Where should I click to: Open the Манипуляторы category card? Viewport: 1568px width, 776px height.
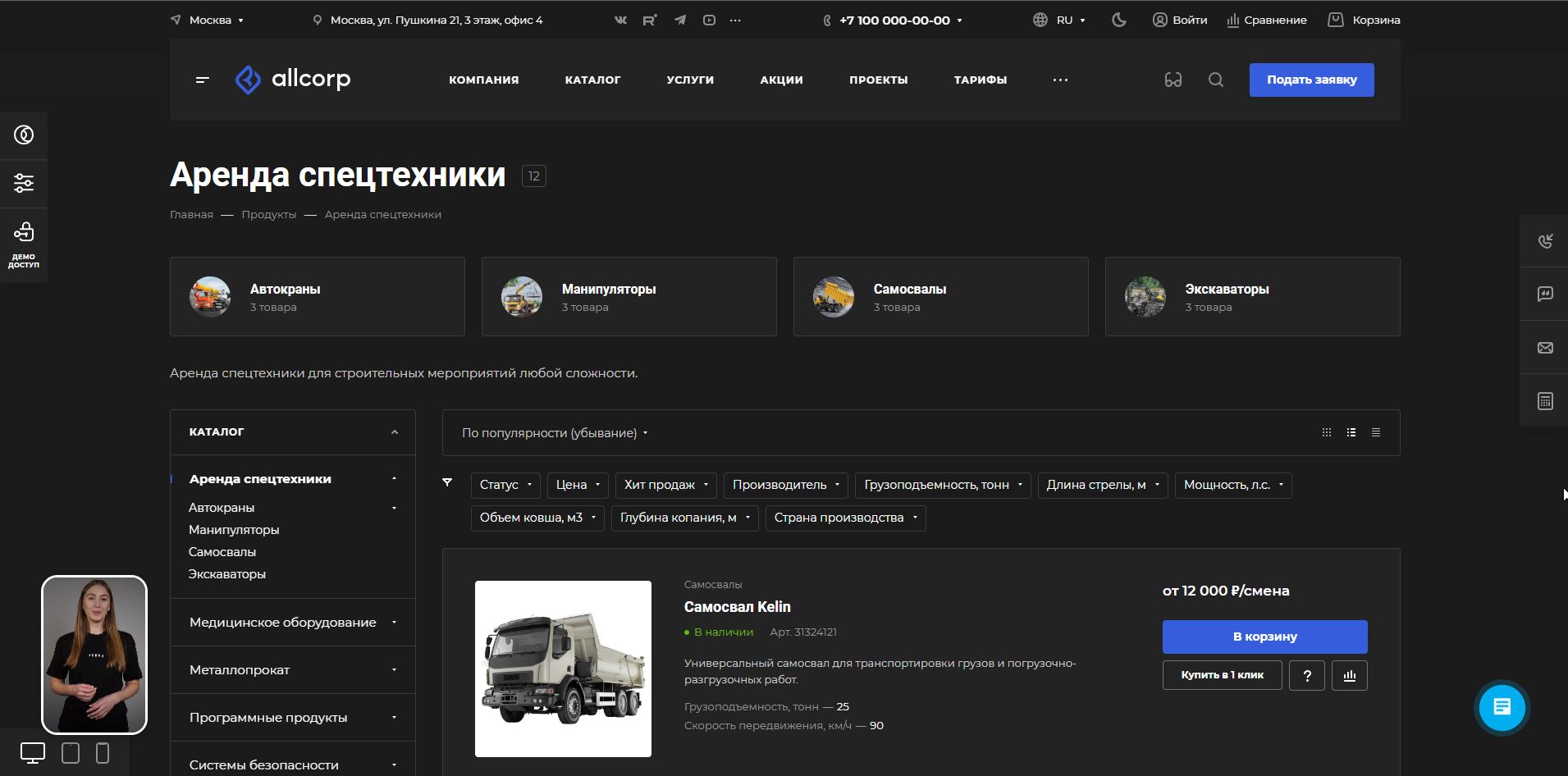point(629,296)
